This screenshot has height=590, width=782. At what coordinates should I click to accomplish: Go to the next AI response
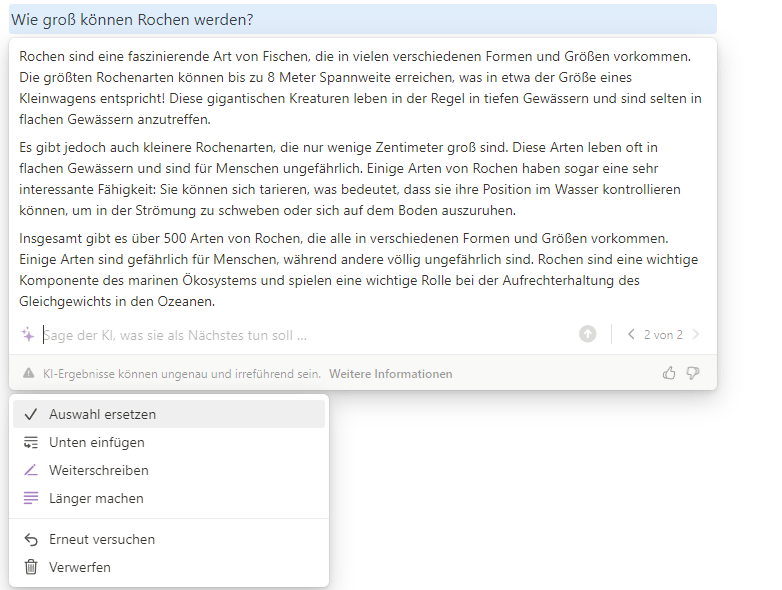point(695,335)
